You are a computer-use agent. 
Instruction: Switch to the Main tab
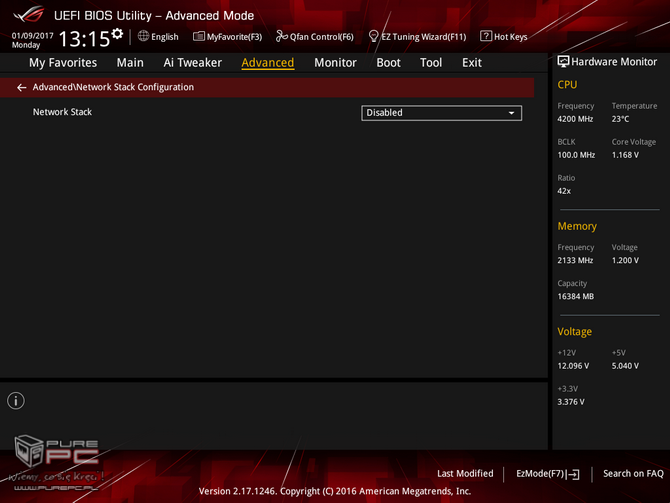[x=130, y=63]
